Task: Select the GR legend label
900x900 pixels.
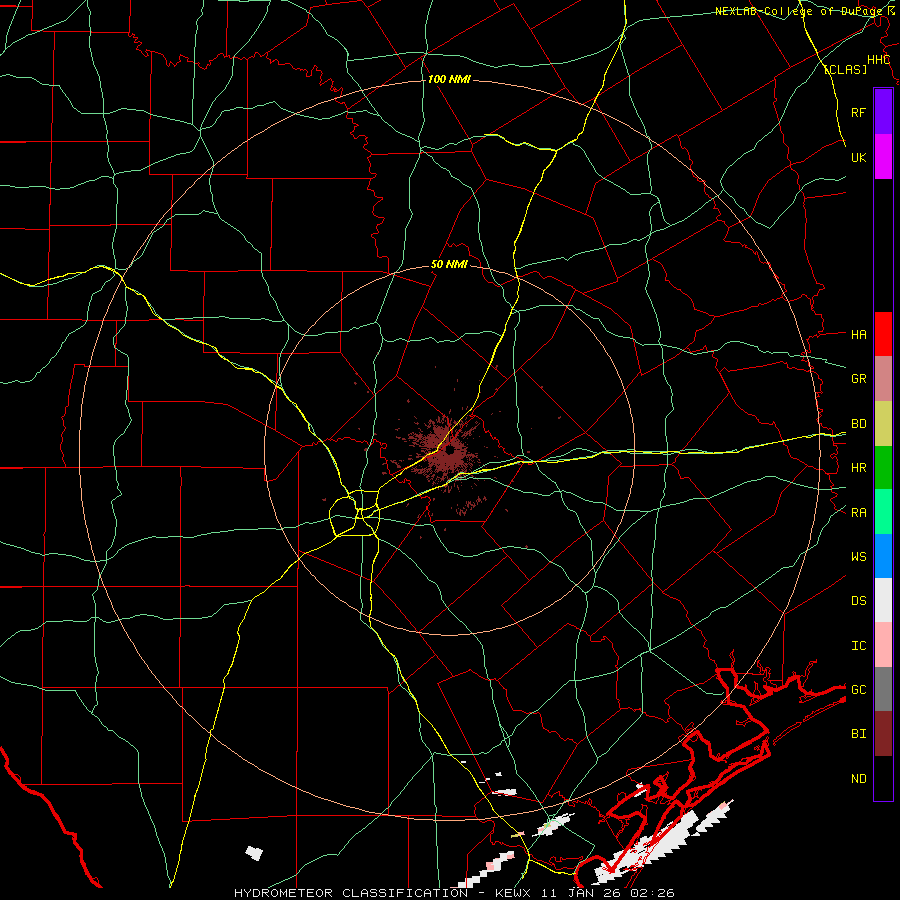Action: [858, 379]
